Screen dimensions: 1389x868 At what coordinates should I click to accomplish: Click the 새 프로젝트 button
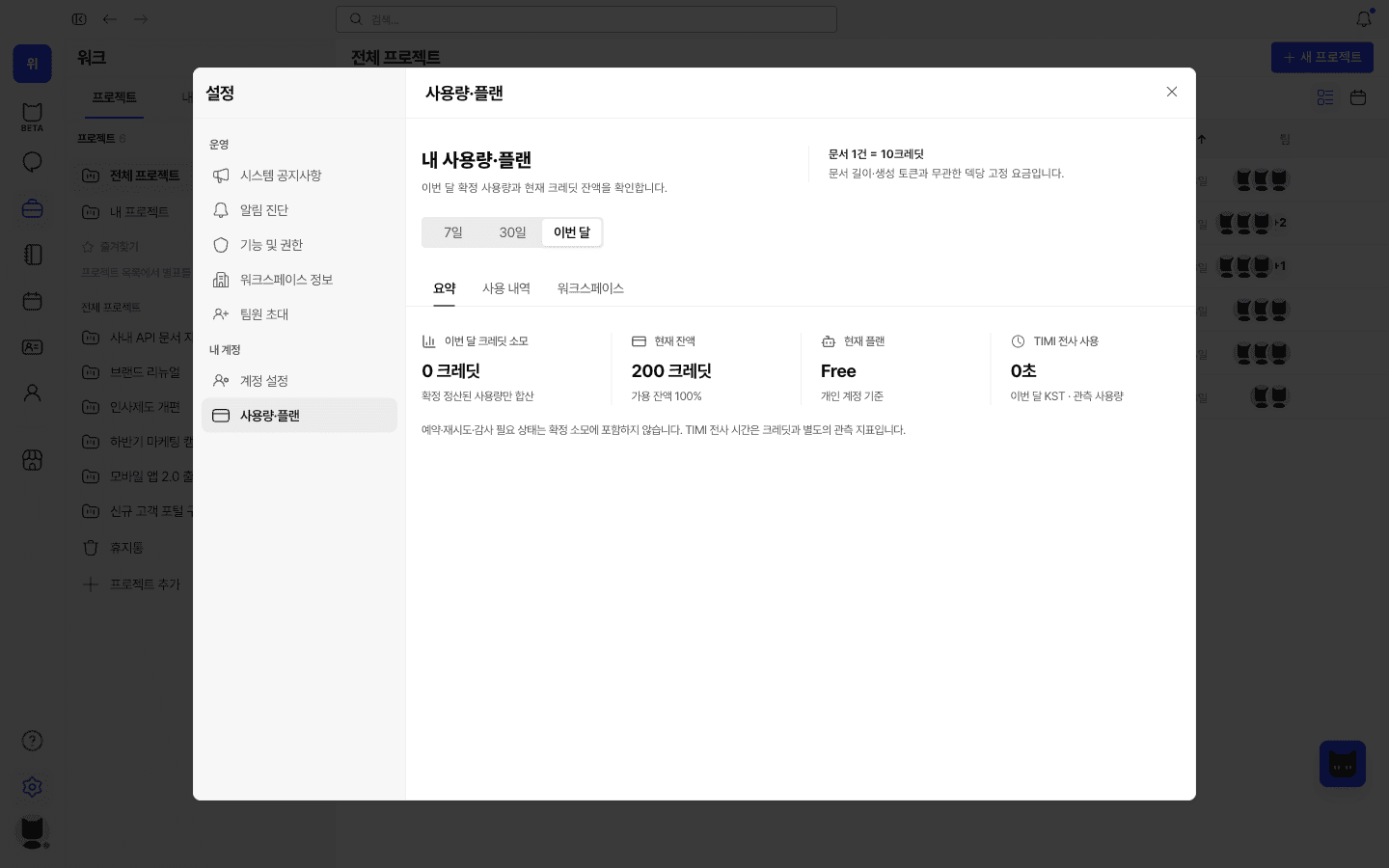coord(1321,57)
